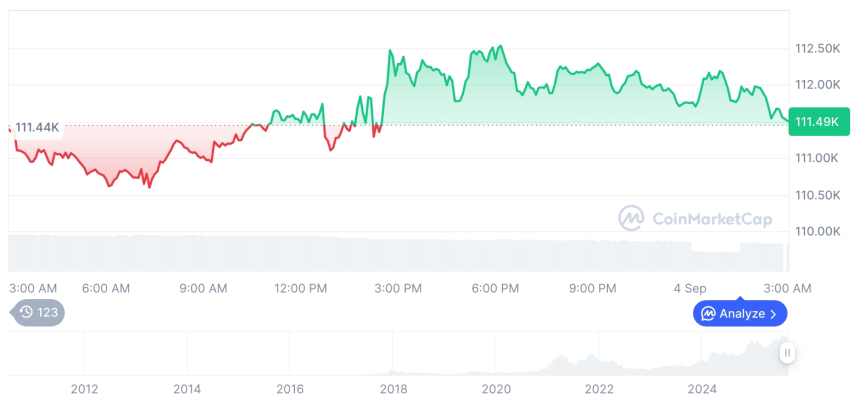Image resolution: width=860 pixels, height=401 pixels.
Task: Select 2022 on the overview timeline
Action: pos(599,388)
